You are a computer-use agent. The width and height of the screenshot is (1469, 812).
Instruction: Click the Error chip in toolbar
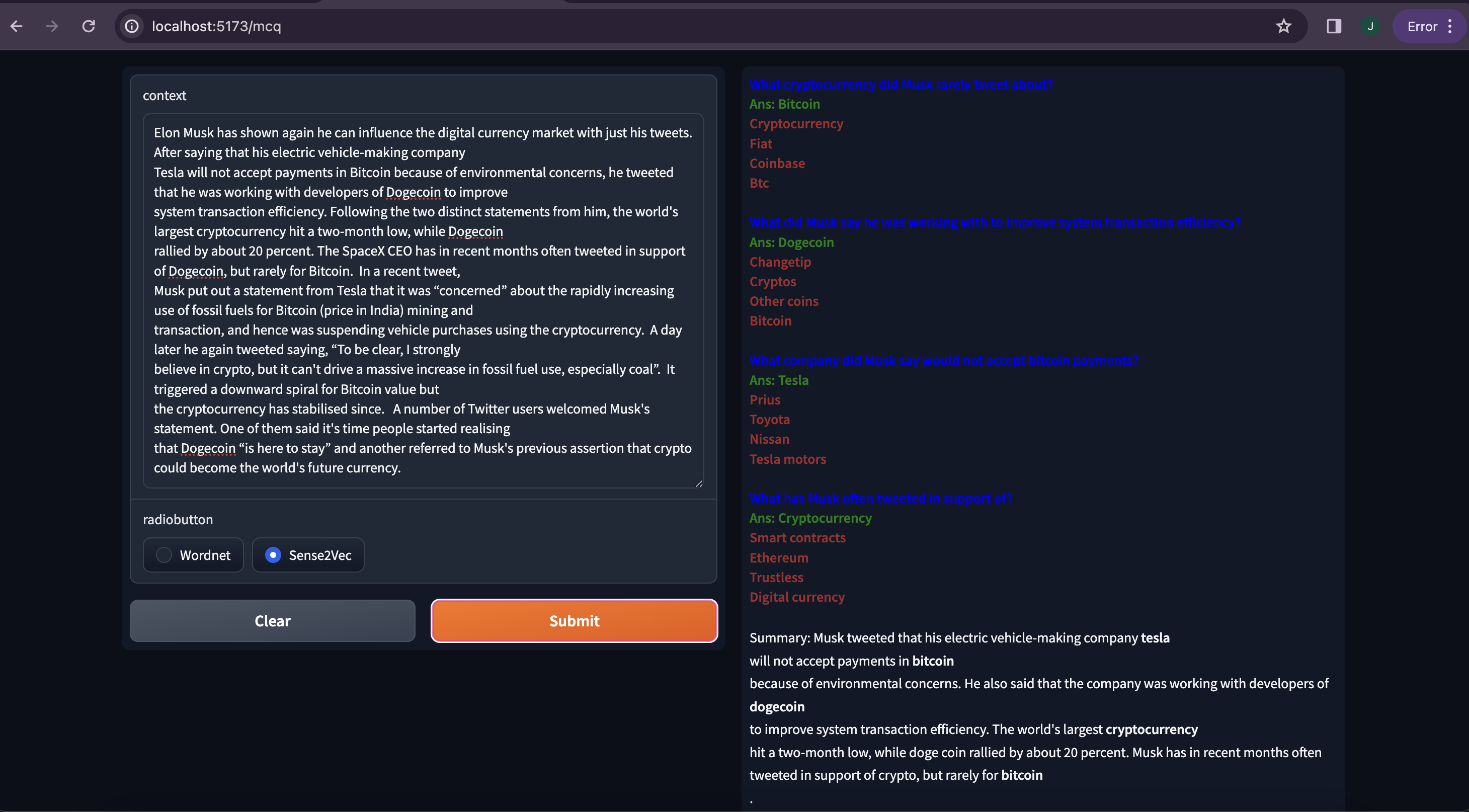tap(1422, 26)
